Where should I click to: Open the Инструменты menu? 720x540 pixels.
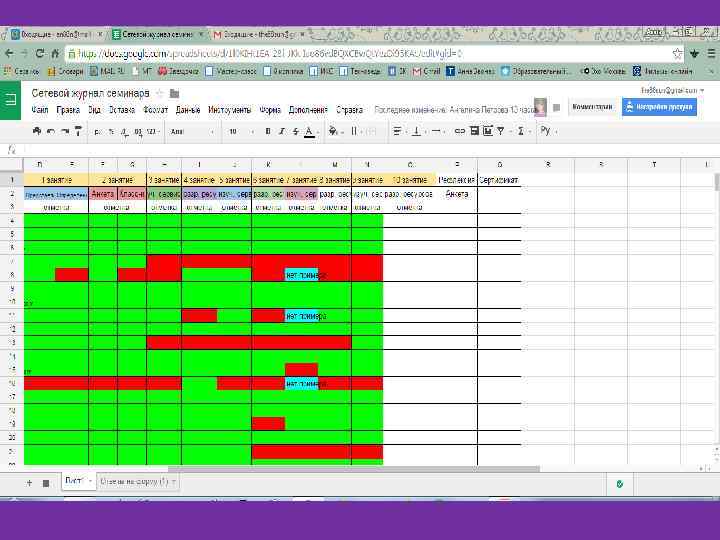(230, 110)
